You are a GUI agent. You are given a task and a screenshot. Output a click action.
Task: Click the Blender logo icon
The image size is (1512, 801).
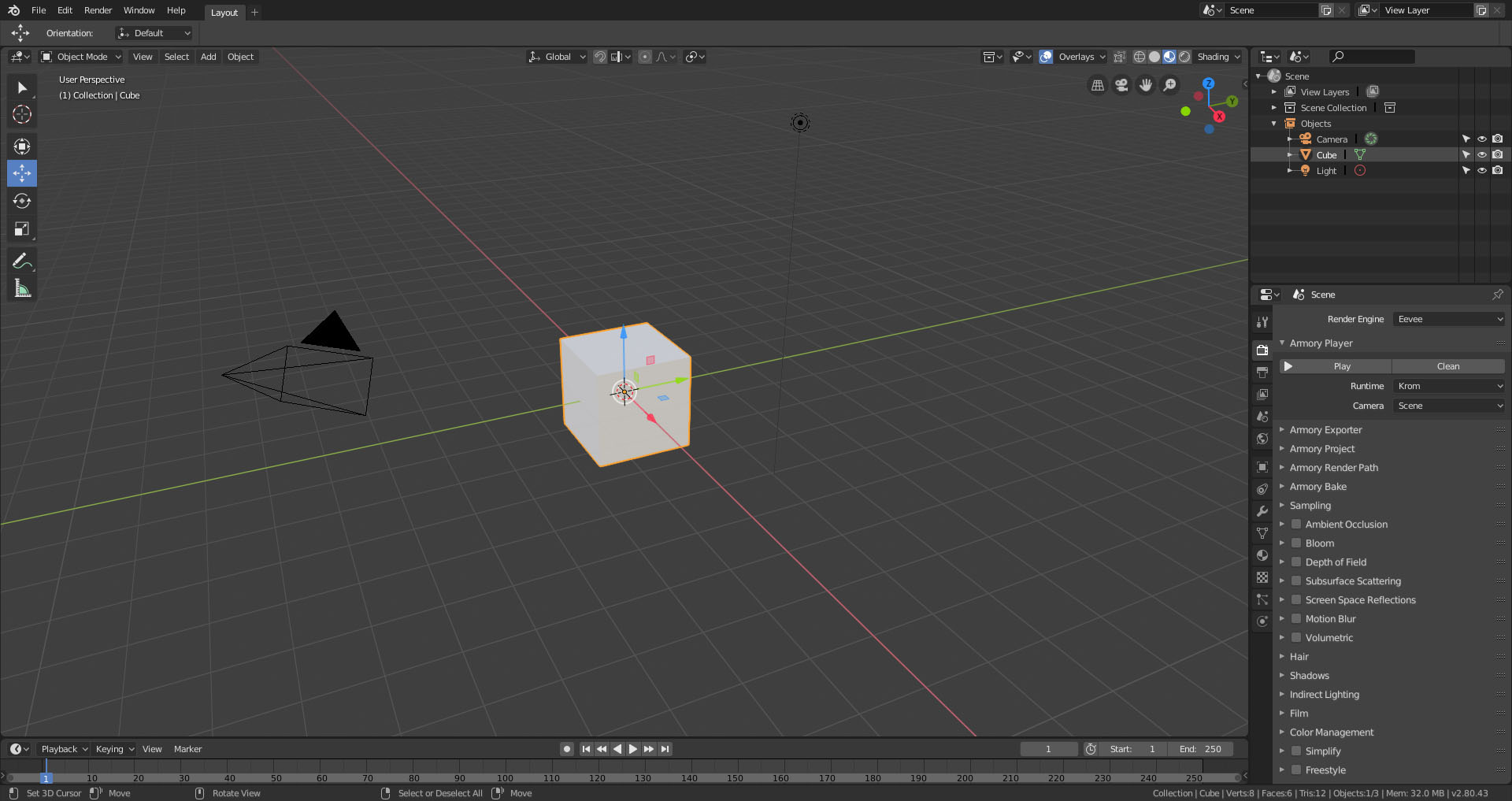click(x=13, y=10)
